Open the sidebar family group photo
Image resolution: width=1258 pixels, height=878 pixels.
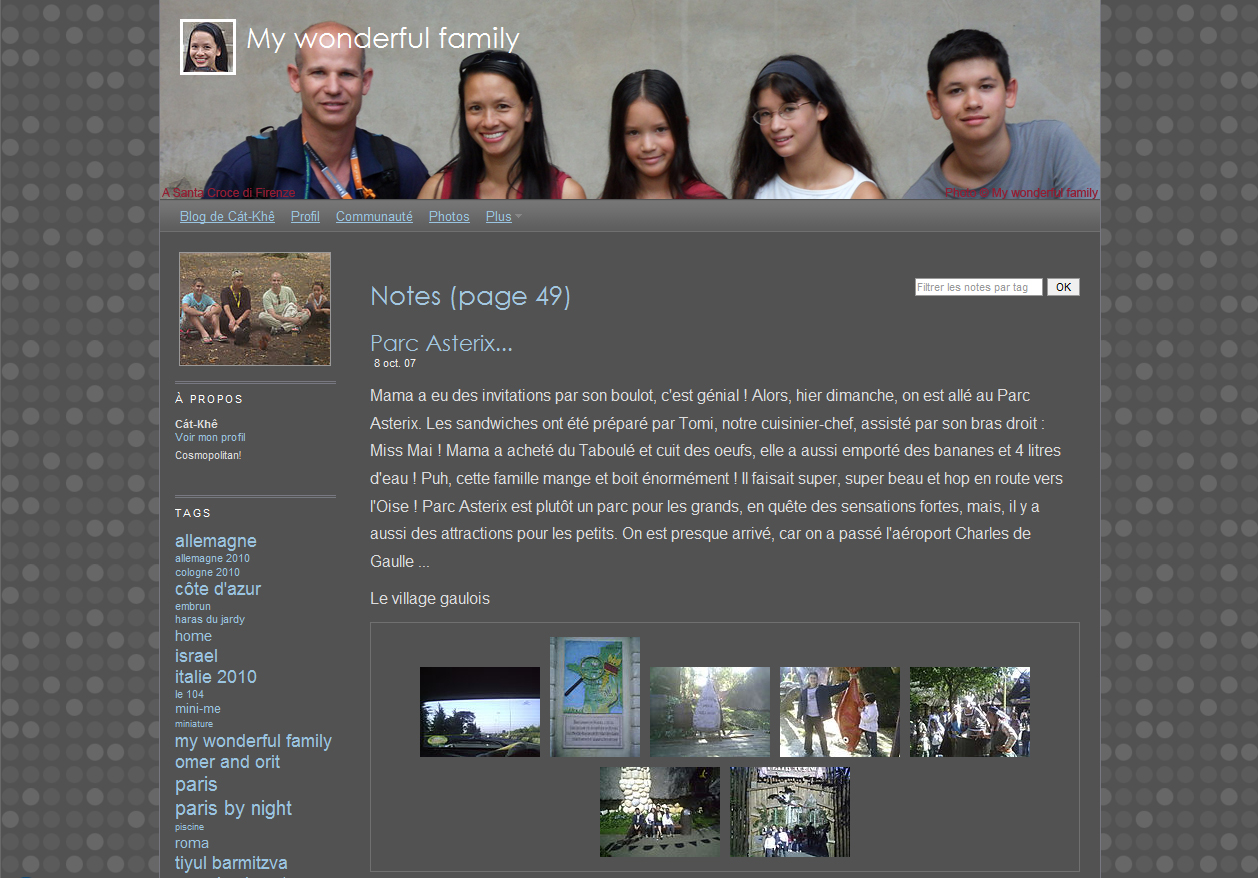[x=255, y=309]
